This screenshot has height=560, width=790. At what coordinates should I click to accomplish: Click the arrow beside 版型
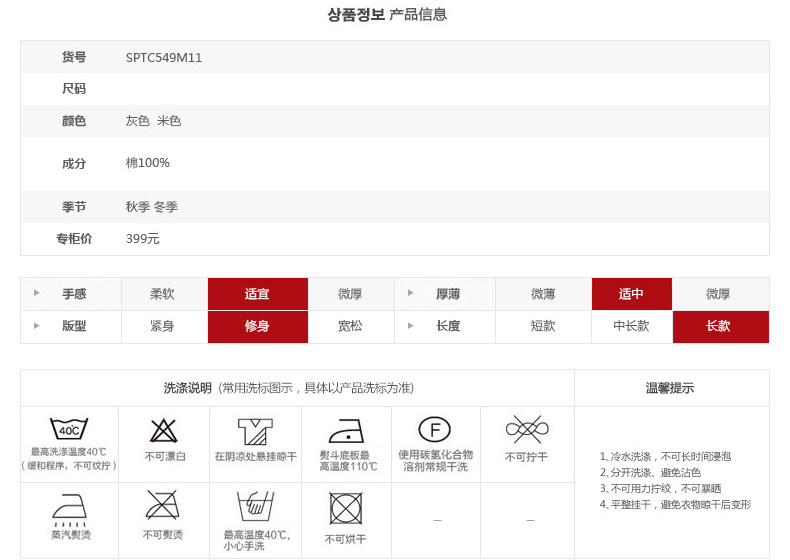coord(36,326)
